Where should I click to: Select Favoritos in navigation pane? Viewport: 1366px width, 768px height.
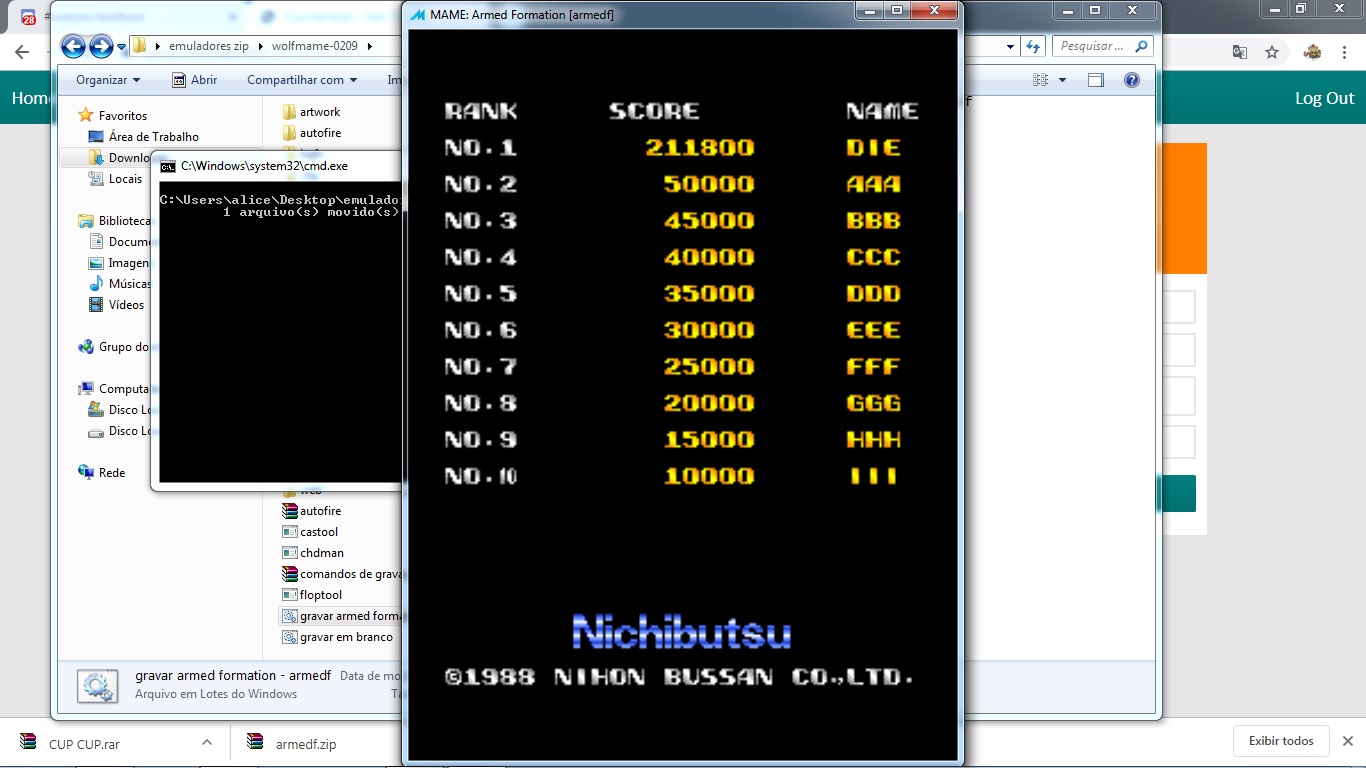113,116
